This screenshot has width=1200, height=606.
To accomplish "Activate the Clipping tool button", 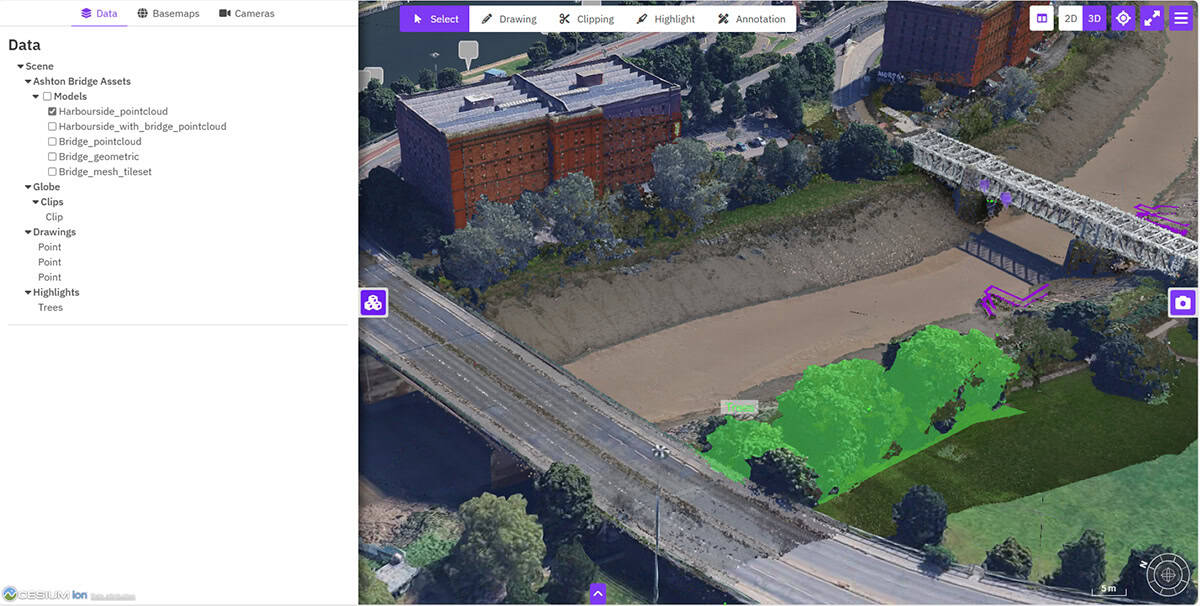I will [586, 19].
